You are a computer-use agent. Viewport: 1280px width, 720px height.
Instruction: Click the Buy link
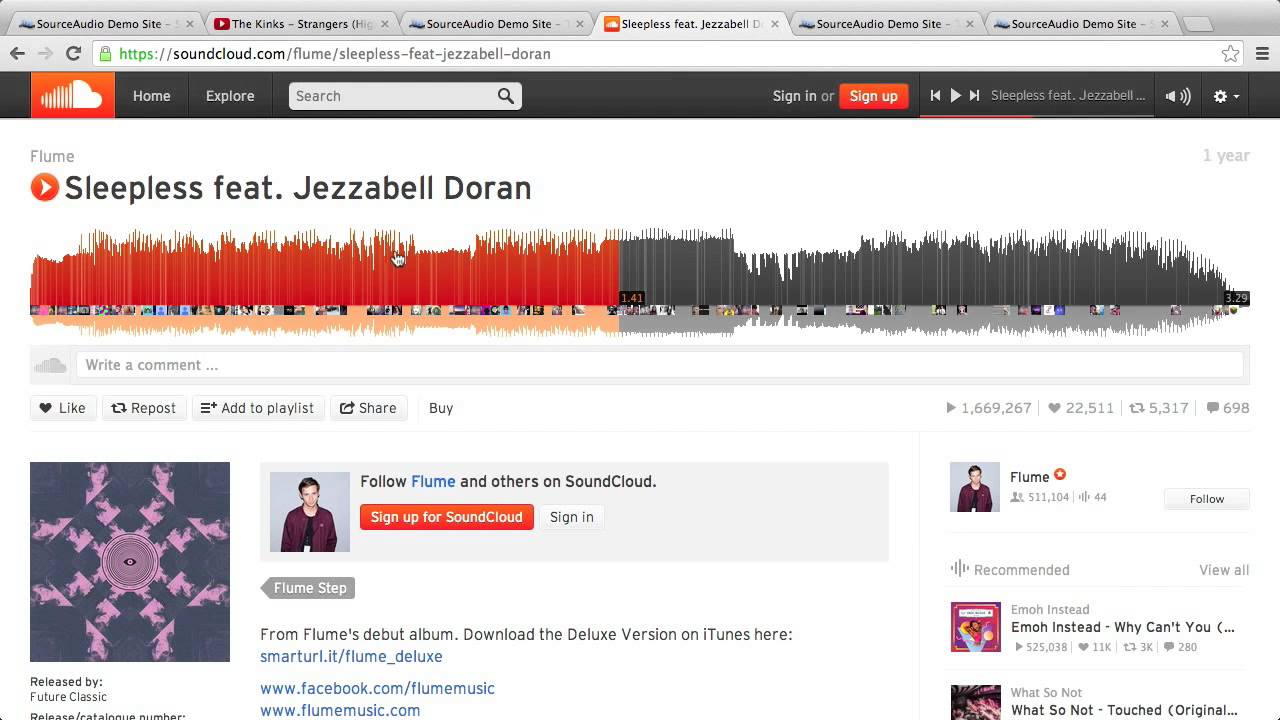pos(441,408)
